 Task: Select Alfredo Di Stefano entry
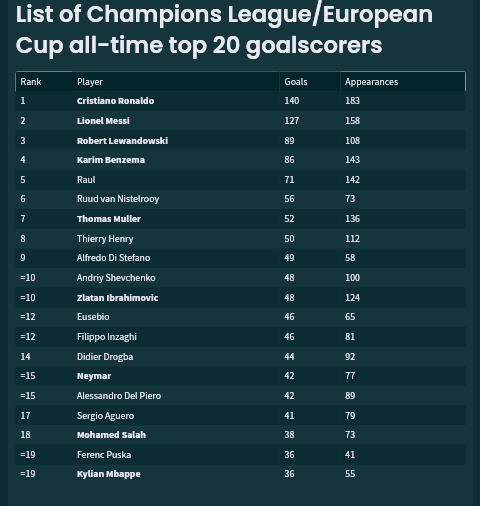(113, 258)
